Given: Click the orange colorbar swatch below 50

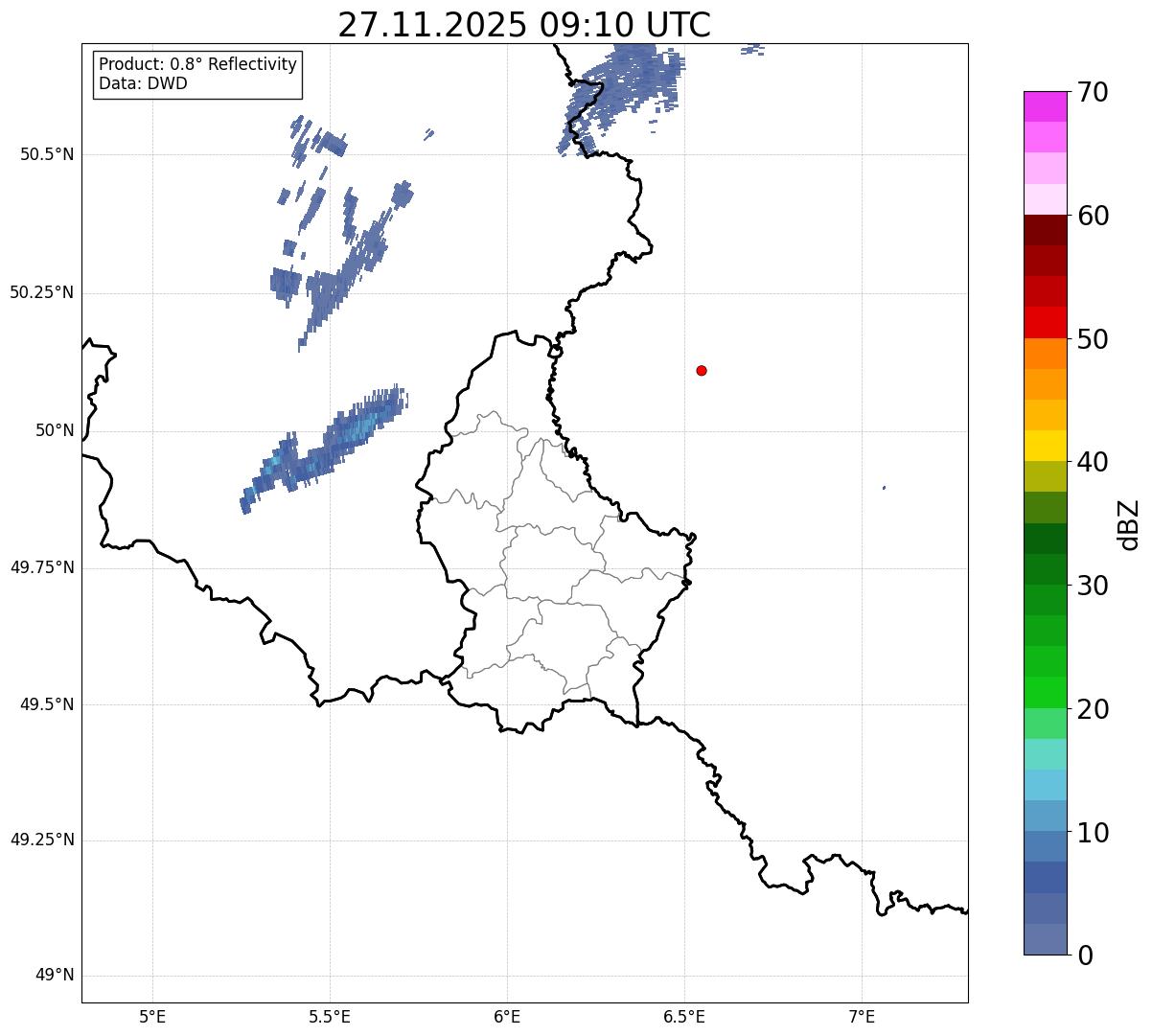Looking at the screenshot, I should click(1046, 355).
